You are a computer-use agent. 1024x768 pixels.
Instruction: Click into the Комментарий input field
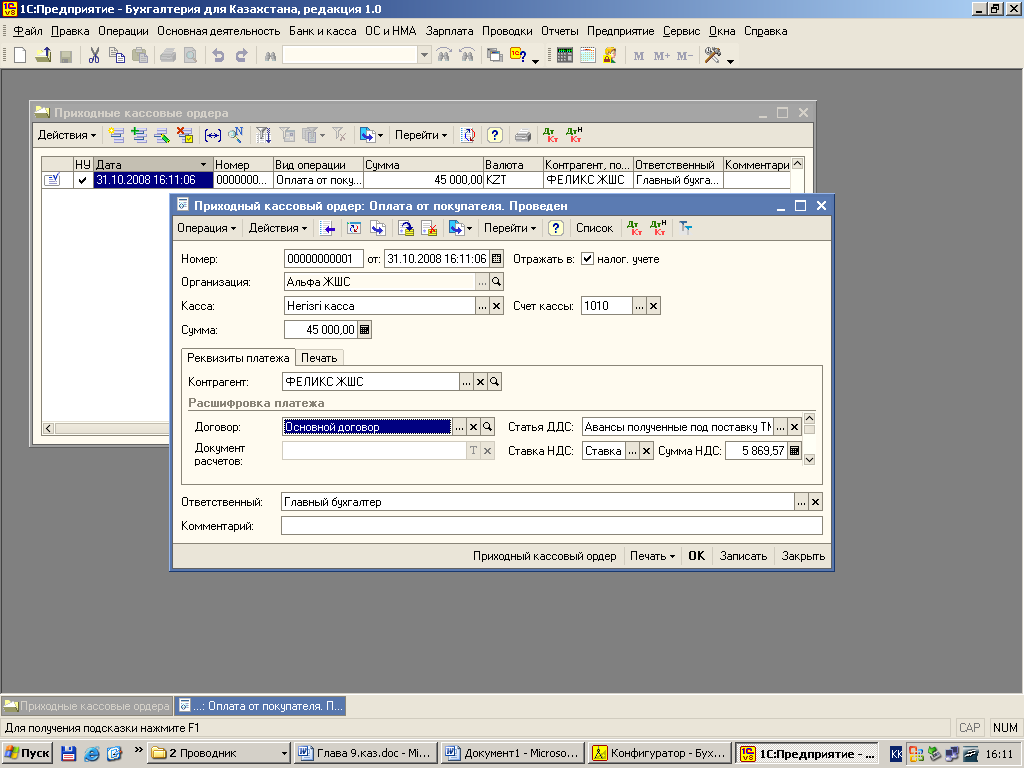tap(551, 526)
